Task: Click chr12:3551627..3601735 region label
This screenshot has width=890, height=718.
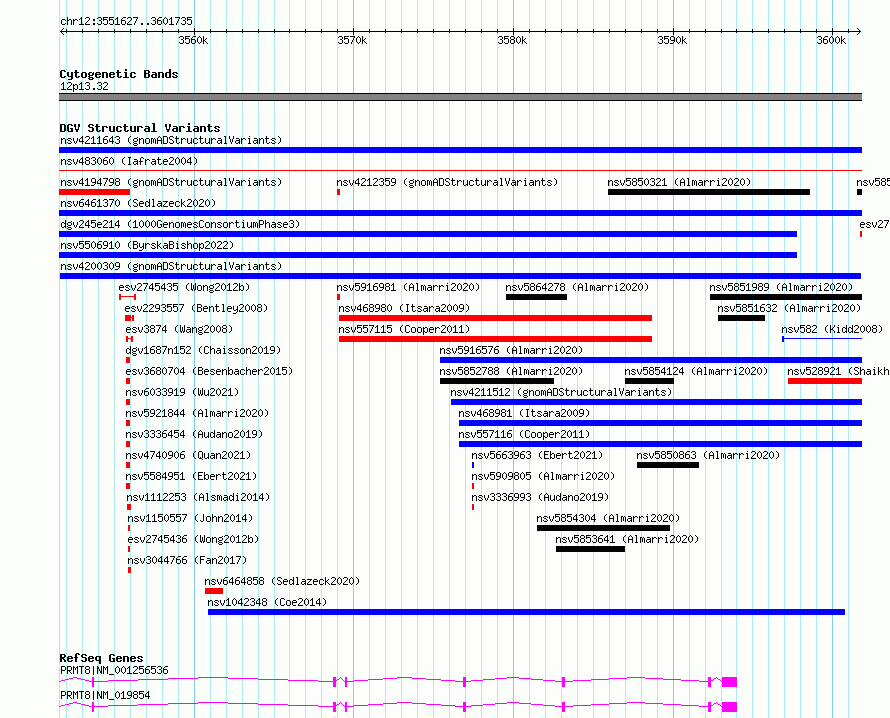Action: [x=126, y=22]
